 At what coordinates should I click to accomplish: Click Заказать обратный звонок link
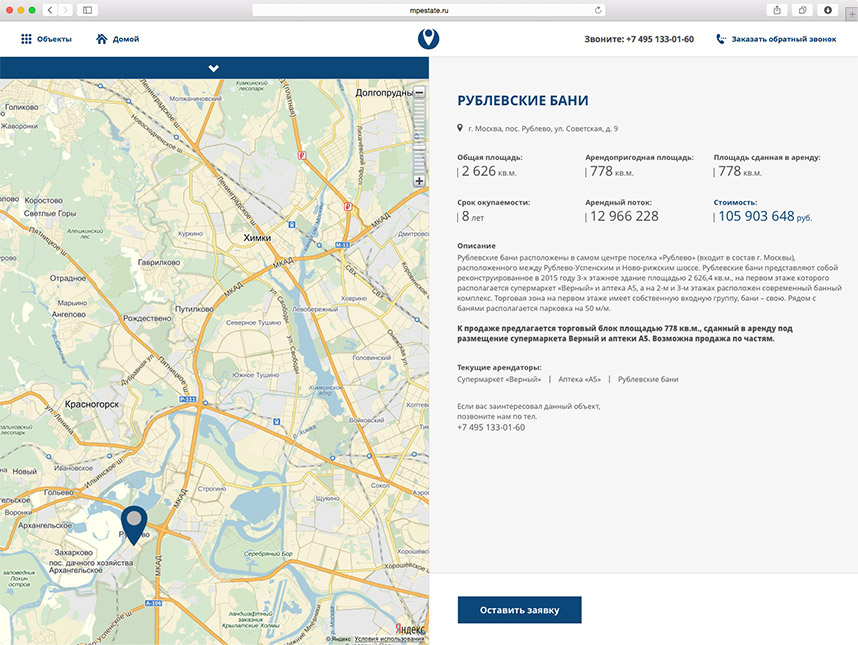click(x=783, y=39)
